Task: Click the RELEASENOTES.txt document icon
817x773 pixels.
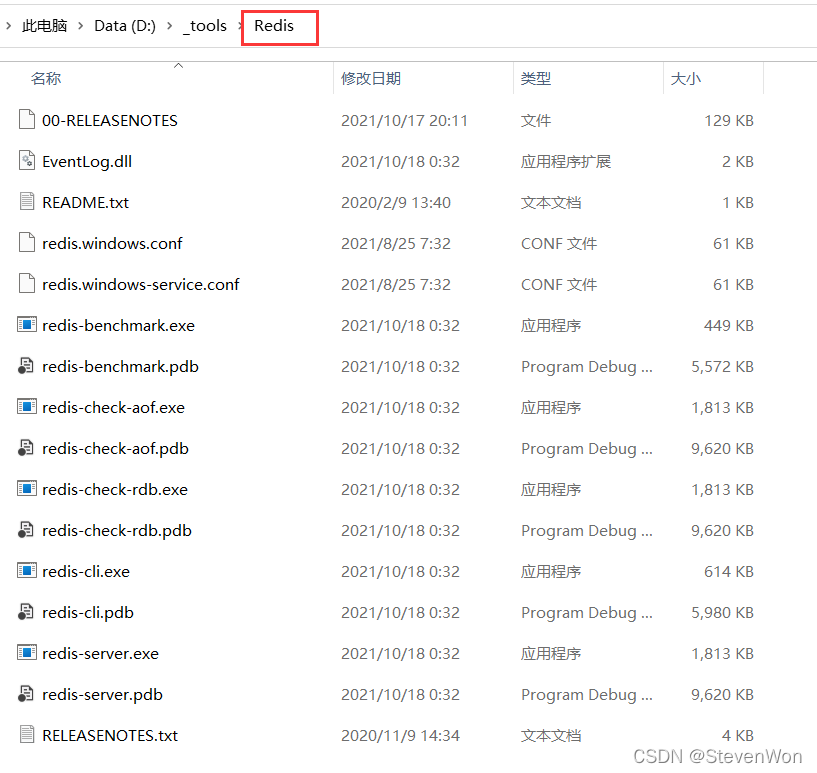Action: (x=27, y=735)
